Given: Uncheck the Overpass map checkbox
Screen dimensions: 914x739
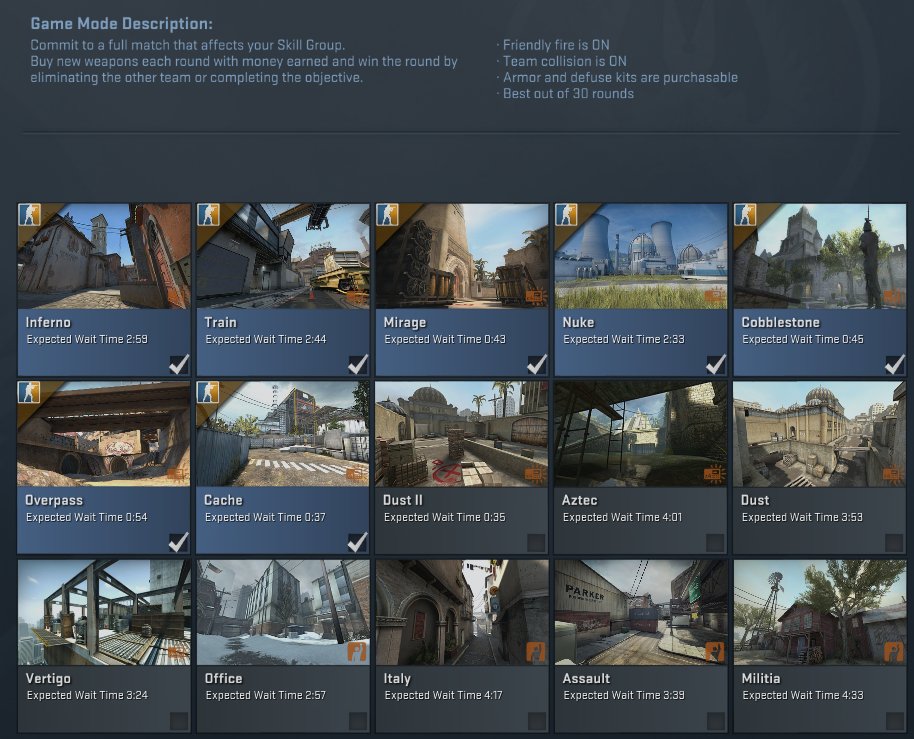Looking at the screenshot, I should click(178, 542).
